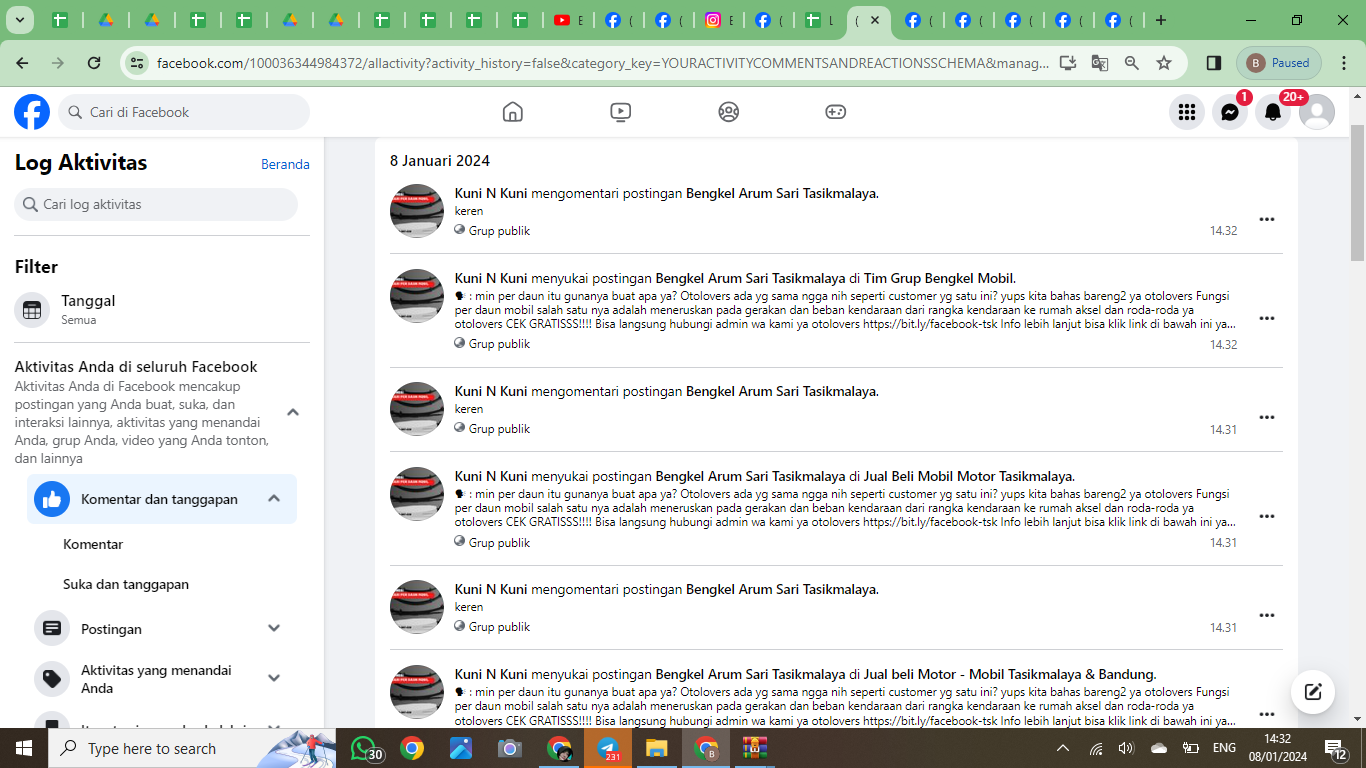Click the Windows taskbar search box

192,748
